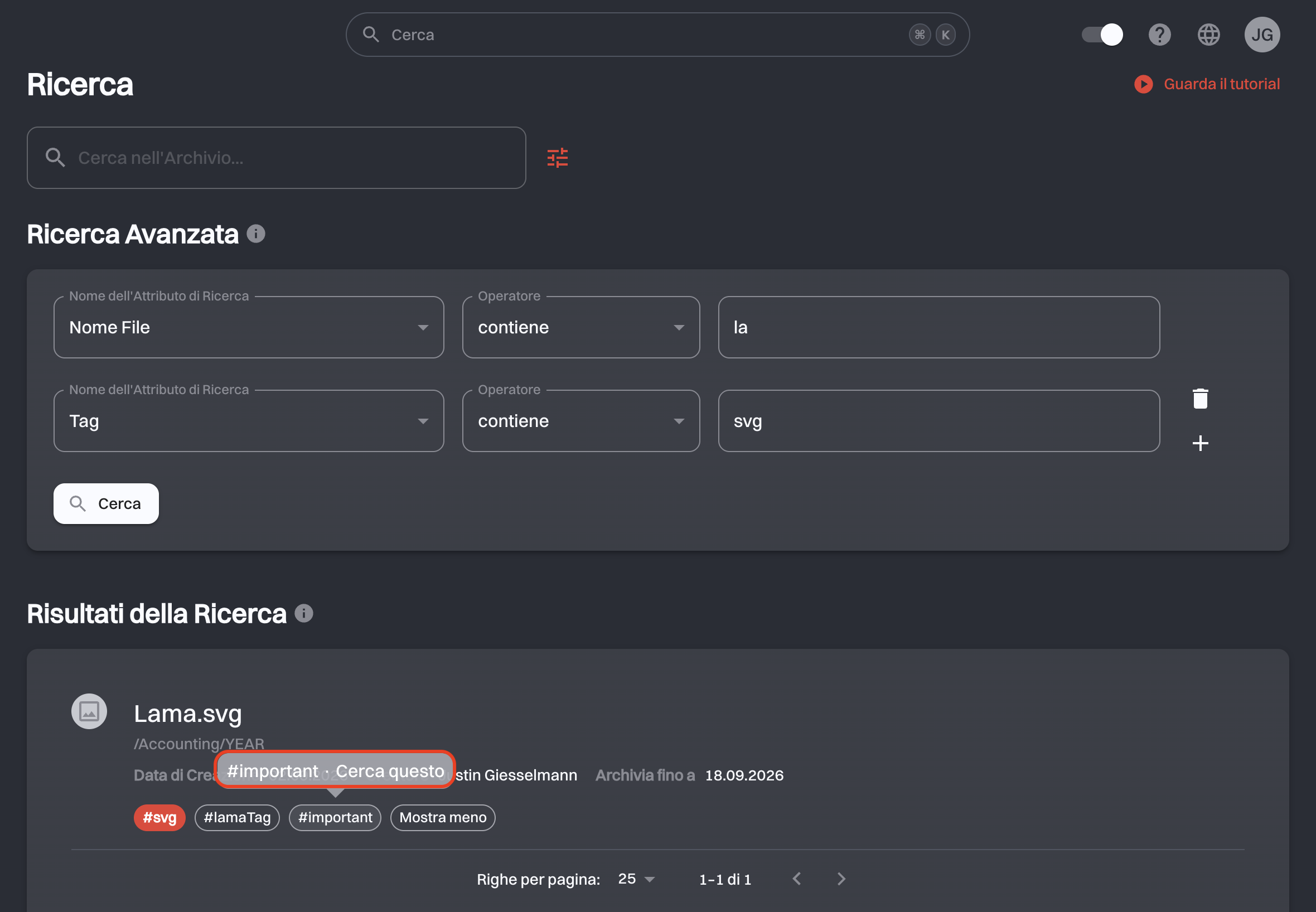Open the operator dropdown in Tag row
This screenshot has width=1316, height=912.
[x=580, y=421]
